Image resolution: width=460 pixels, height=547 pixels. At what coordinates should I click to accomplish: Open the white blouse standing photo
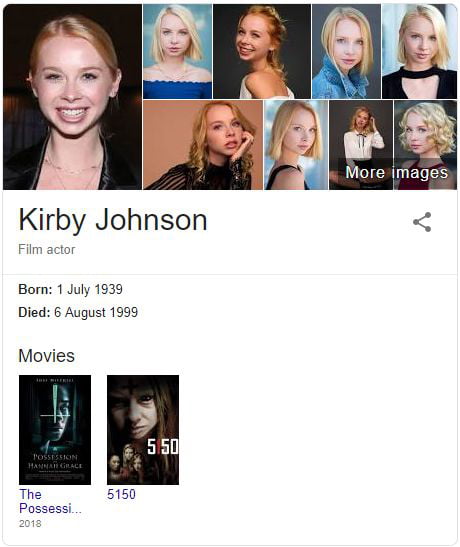tap(361, 145)
